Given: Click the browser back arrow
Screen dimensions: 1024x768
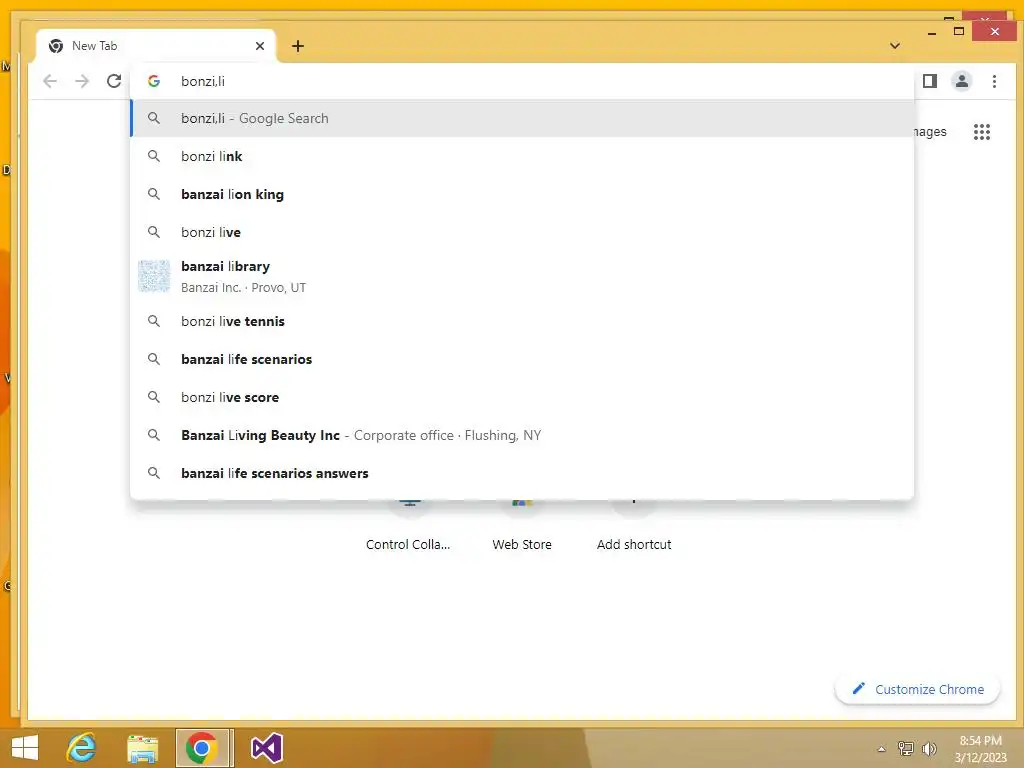Looking at the screenshot, I should pos(50,81).
